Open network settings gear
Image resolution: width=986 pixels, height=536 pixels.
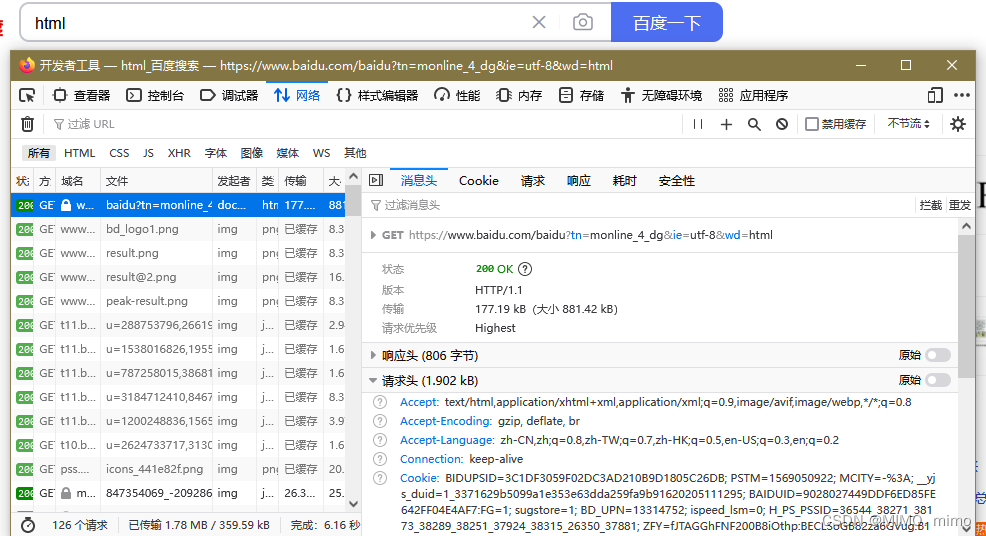point(958,125)
